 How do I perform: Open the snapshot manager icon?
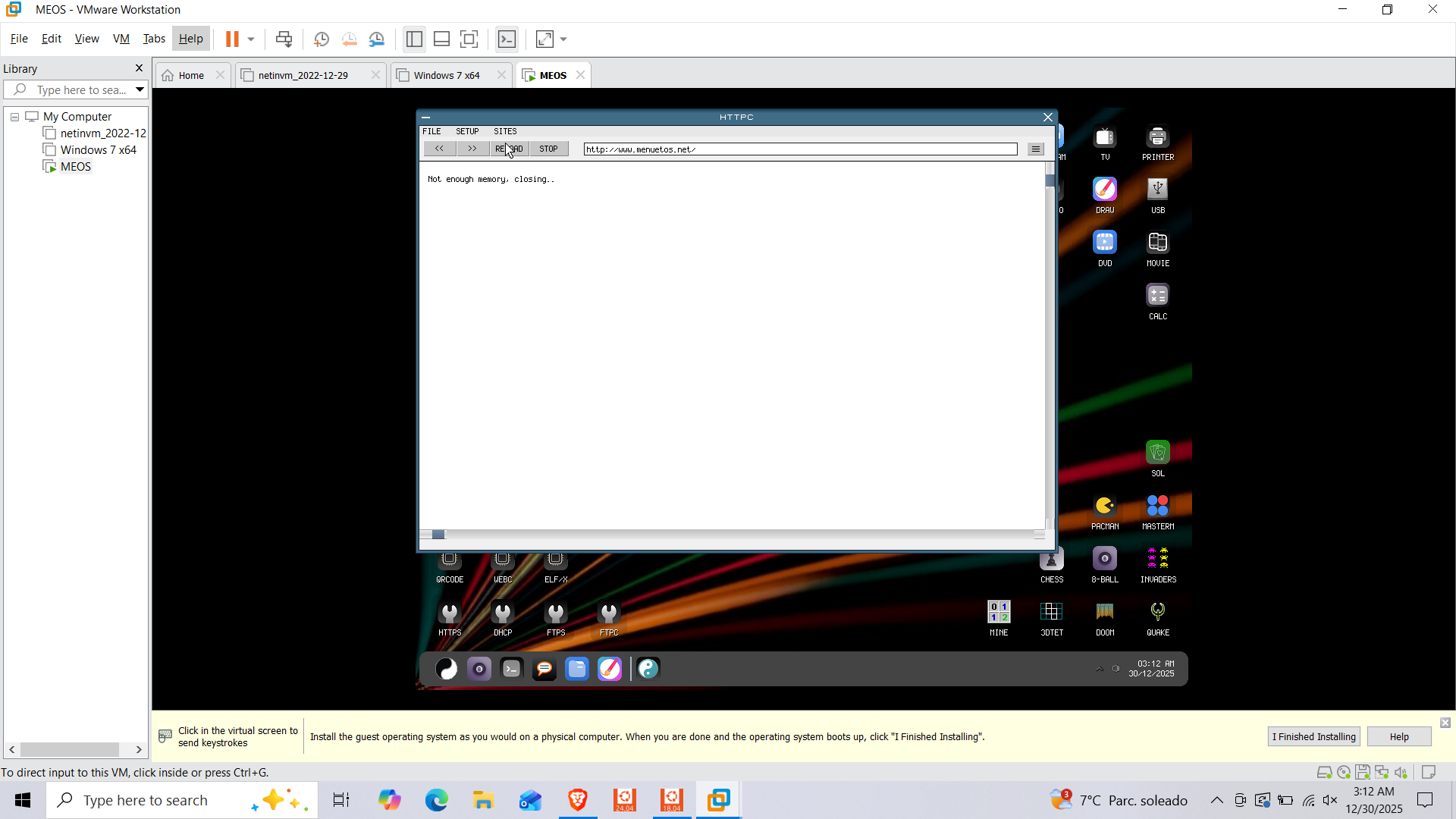click(x=377, y=39)
